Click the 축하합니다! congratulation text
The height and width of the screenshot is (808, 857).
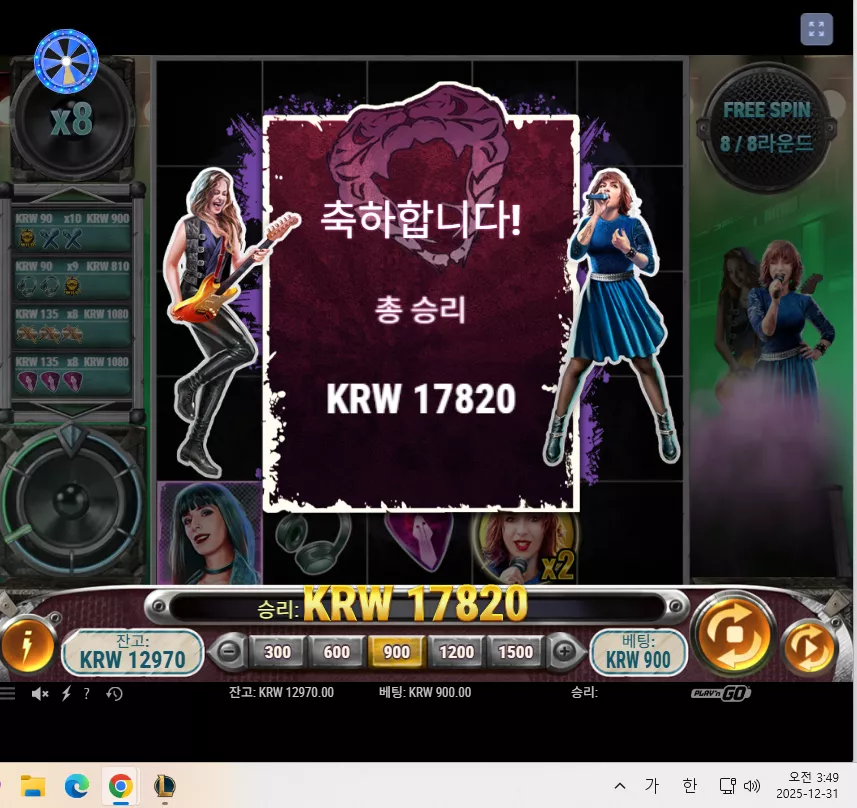point(420,218)
